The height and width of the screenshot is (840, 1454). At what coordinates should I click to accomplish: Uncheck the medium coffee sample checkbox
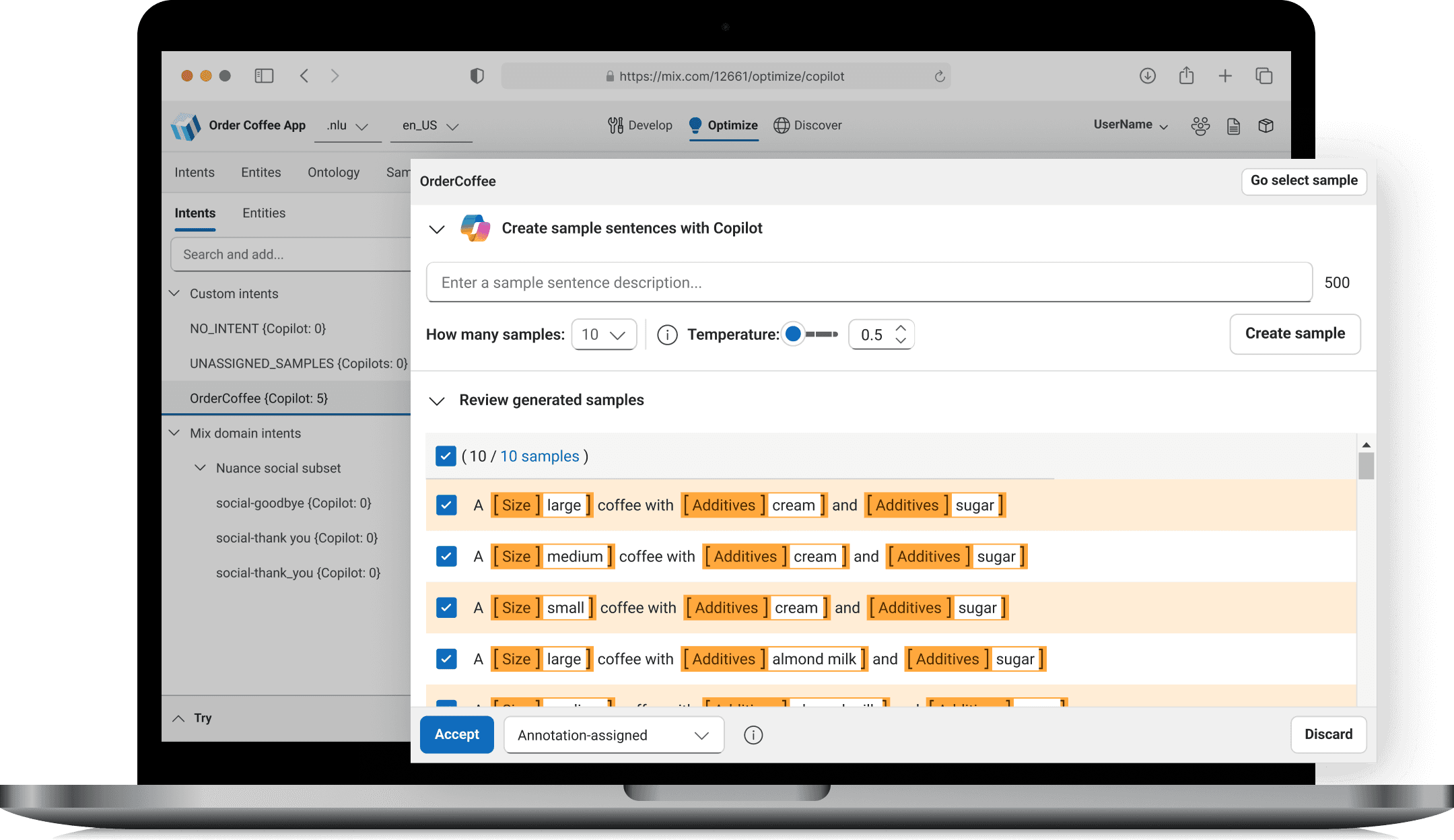pos(446,557)
